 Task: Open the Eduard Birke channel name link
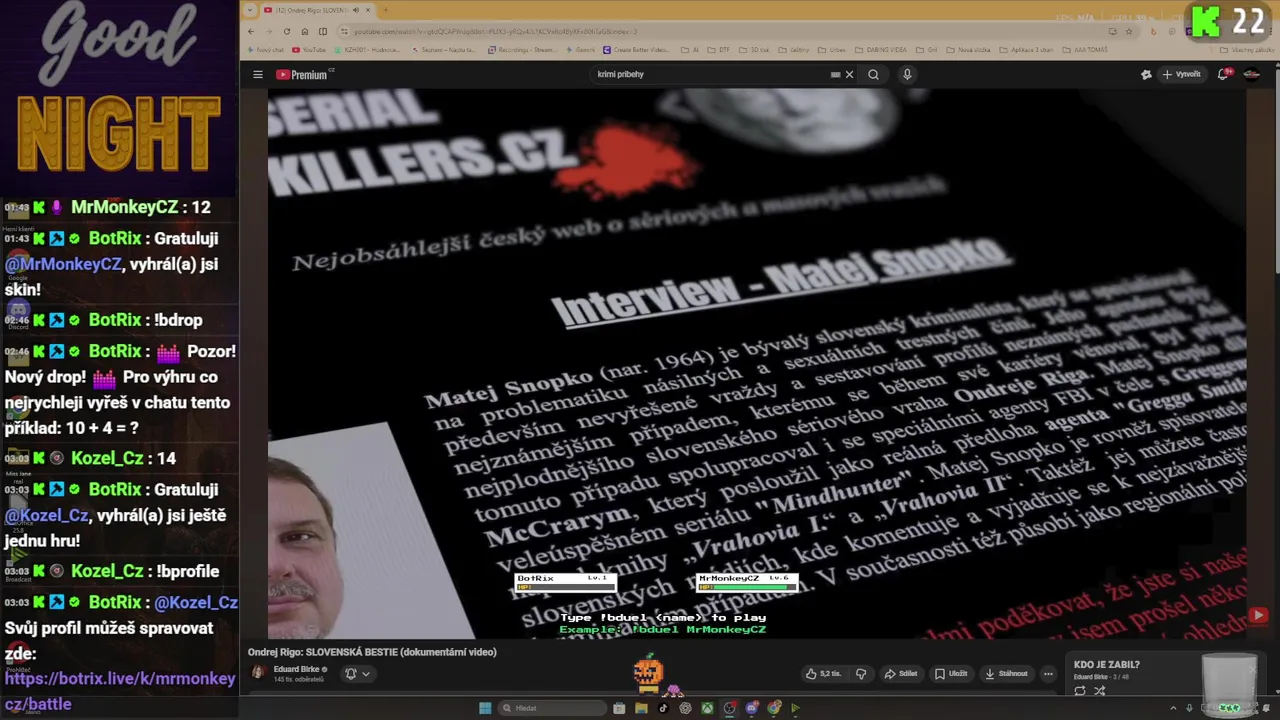click(296, 669)
